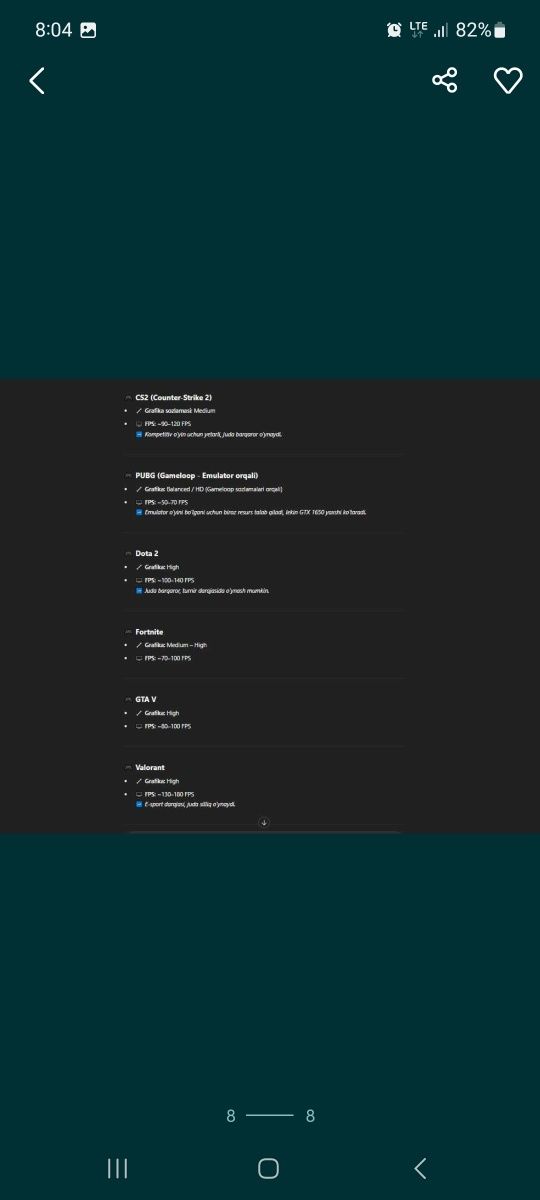Tap the alarm icon in status bar

[x=395, y=30]
